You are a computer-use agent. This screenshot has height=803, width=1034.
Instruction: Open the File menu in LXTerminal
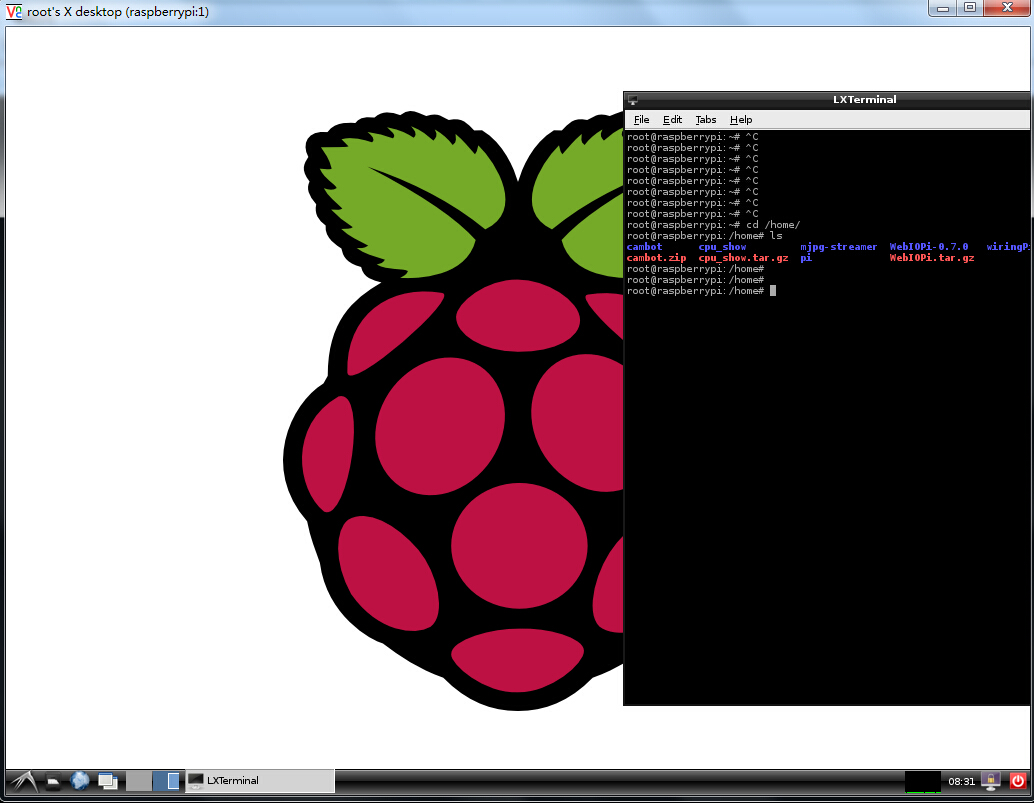[641, 120]
